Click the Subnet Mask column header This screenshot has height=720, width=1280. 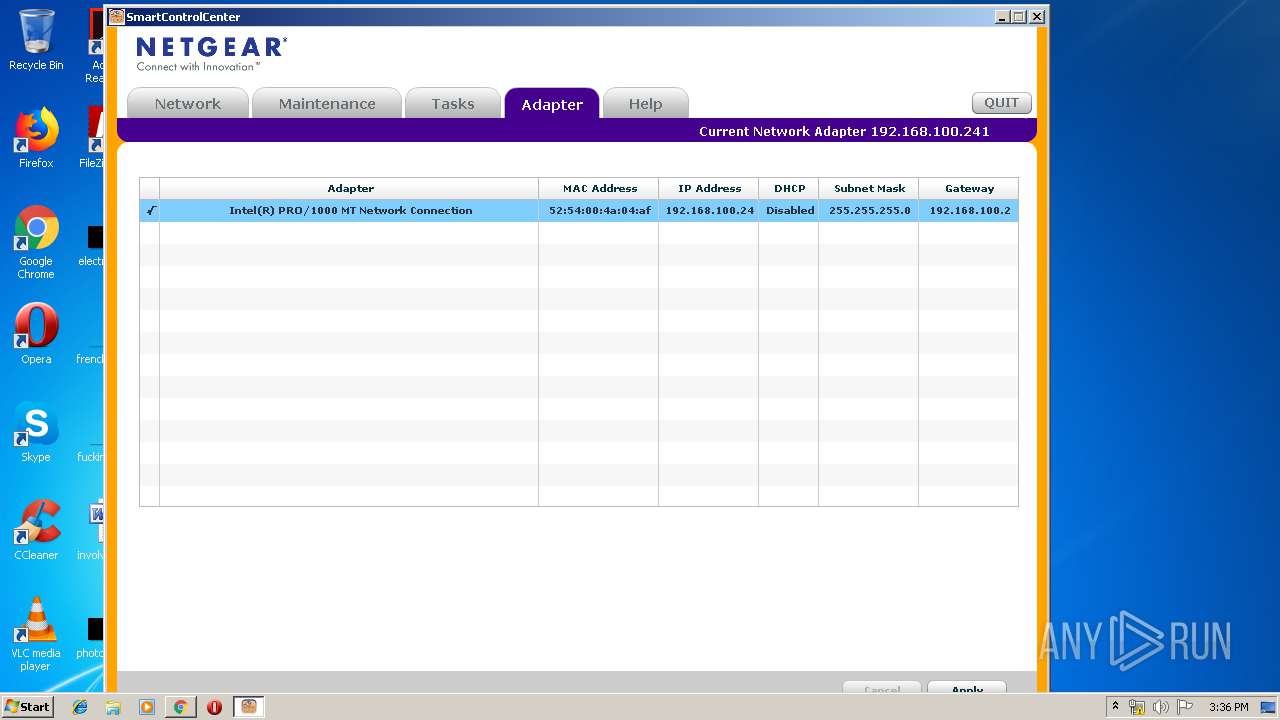[x=869, y=189]
